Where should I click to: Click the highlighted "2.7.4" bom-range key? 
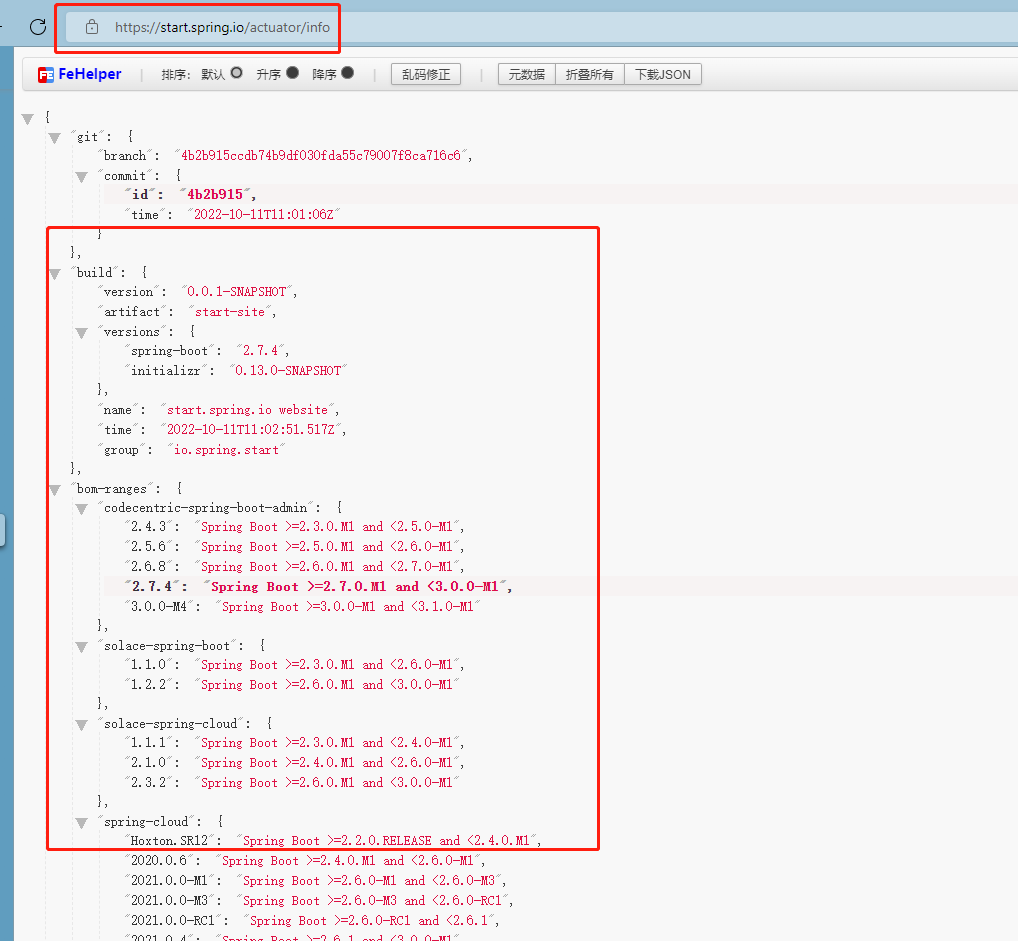[x=152, y=587]
